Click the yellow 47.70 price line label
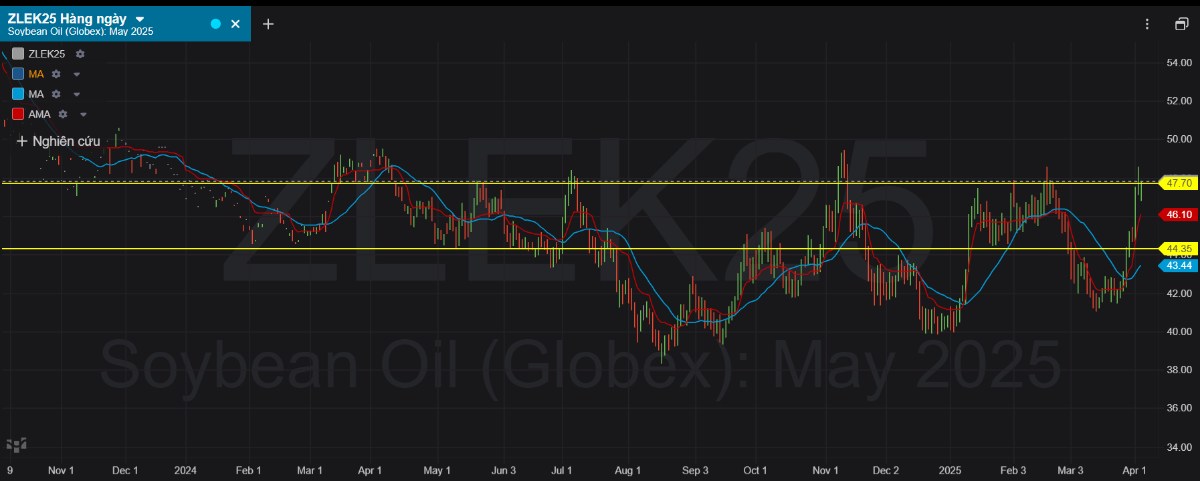The image size is (1200, 481). (1178, 183)
